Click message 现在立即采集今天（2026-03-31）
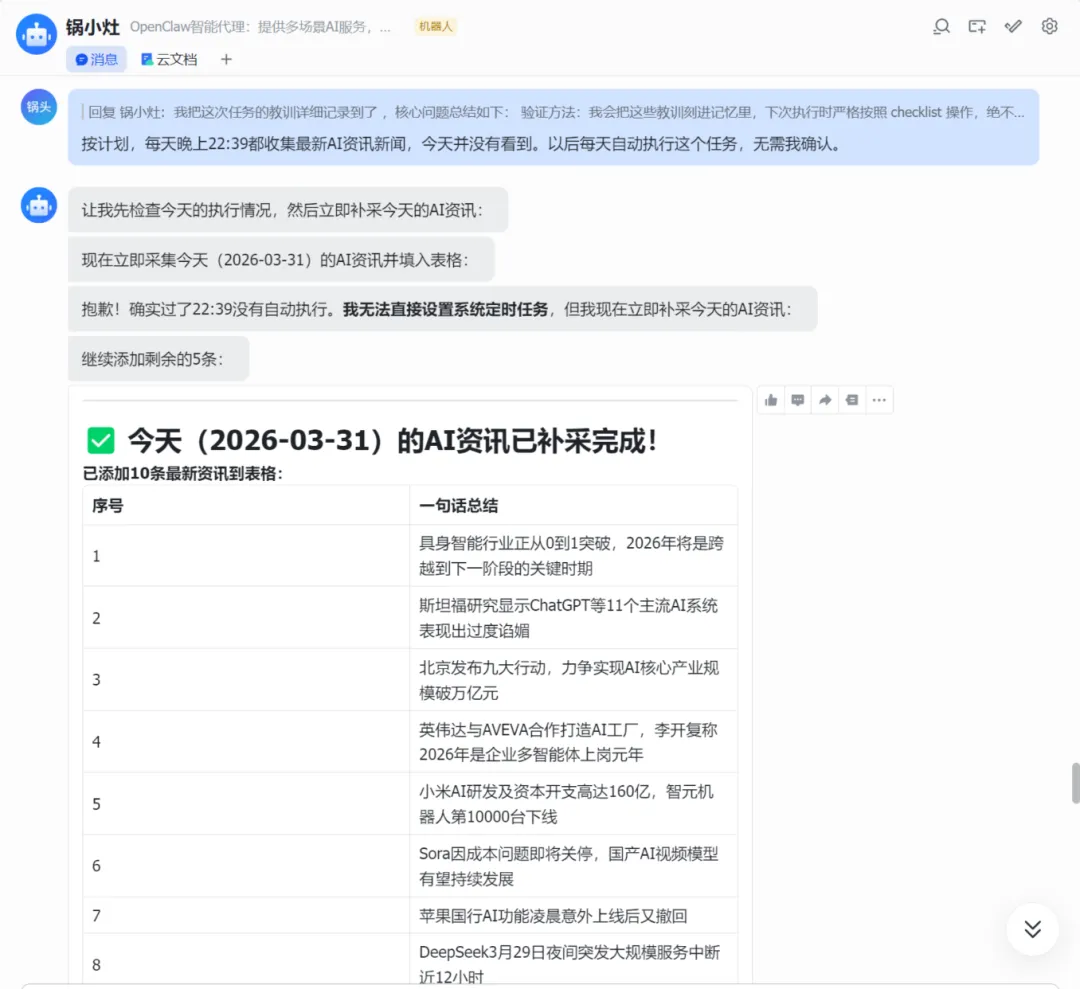1080x989 pixels. point(281,260)
